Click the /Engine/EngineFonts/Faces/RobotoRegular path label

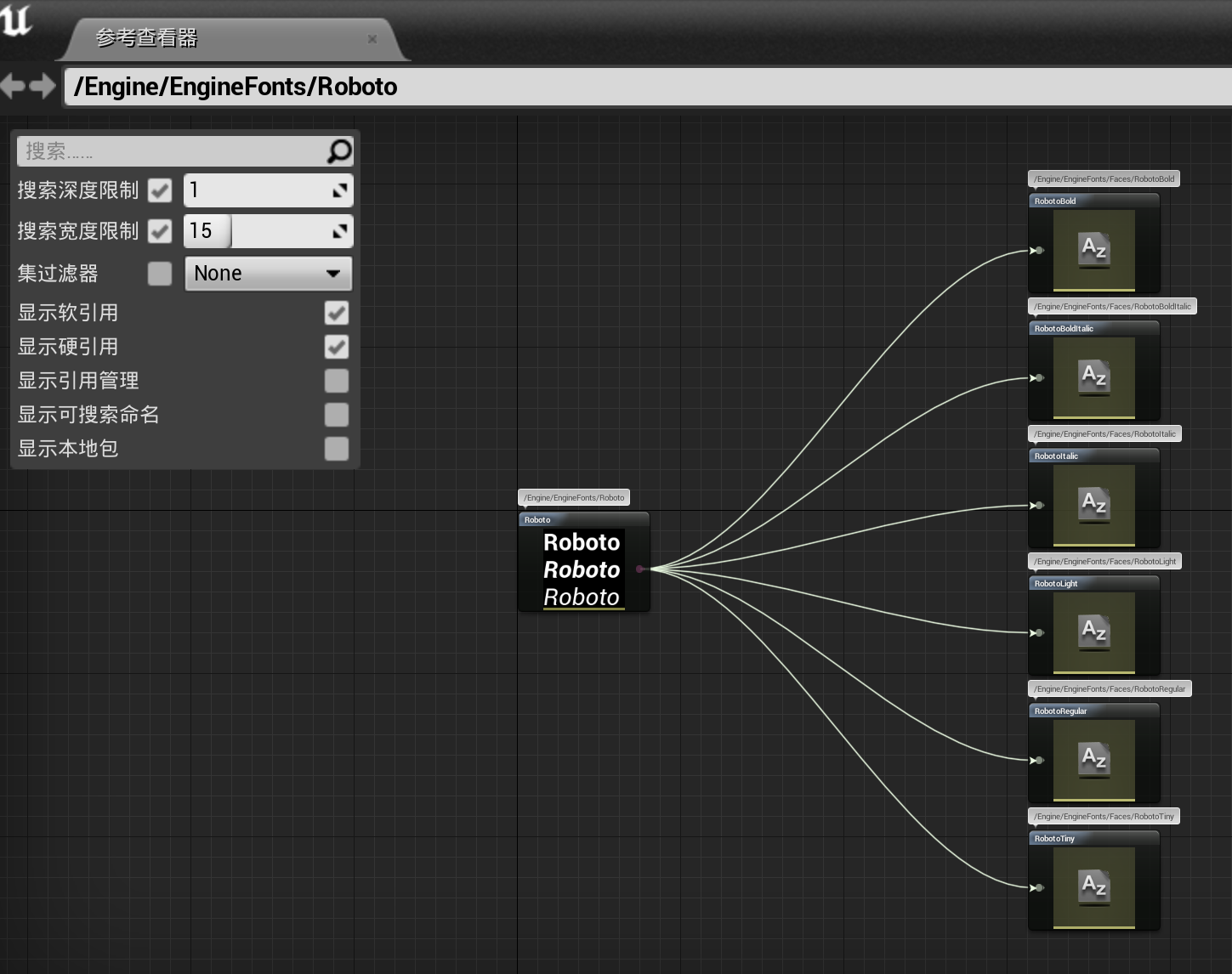tap(1109, 688)
